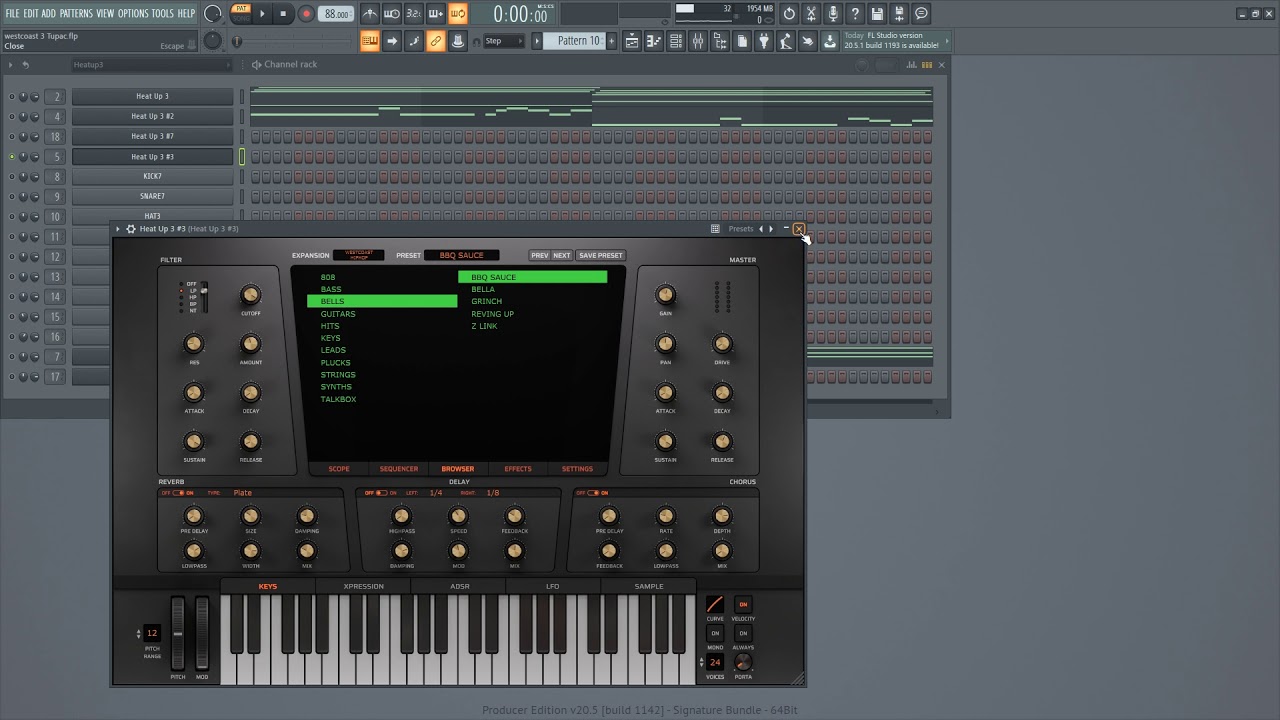Open the OPTIONS menu
The width and height of the screenshot is (1280, 720).
point(133,13)
